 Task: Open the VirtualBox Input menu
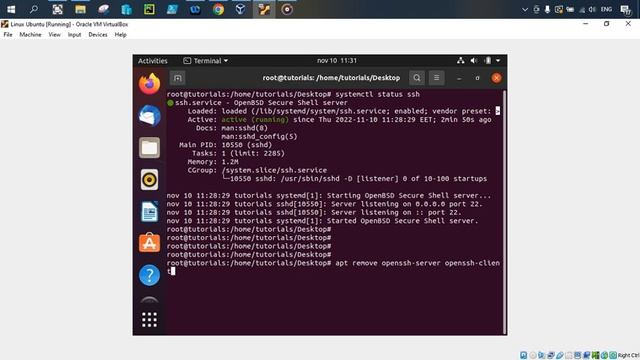(74, 35)
